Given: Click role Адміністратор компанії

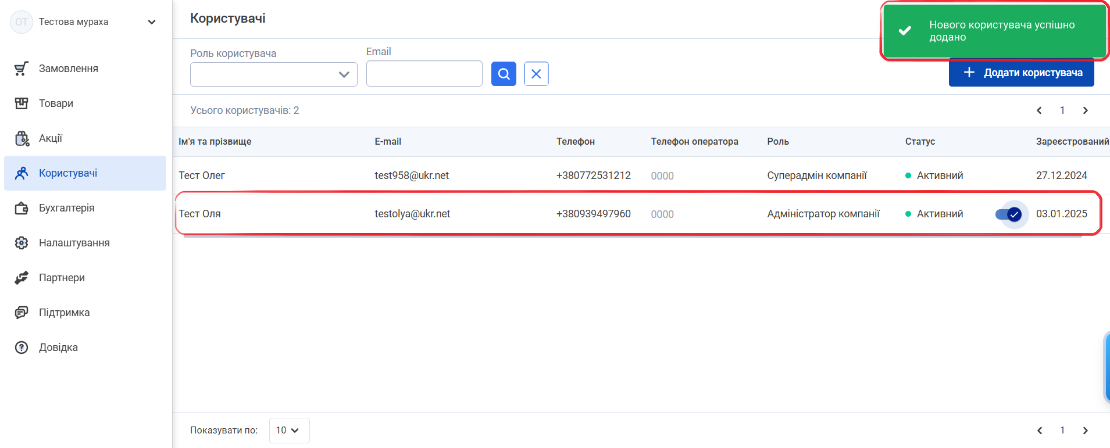Looking at the screenshot, I should tap(823, 213).
